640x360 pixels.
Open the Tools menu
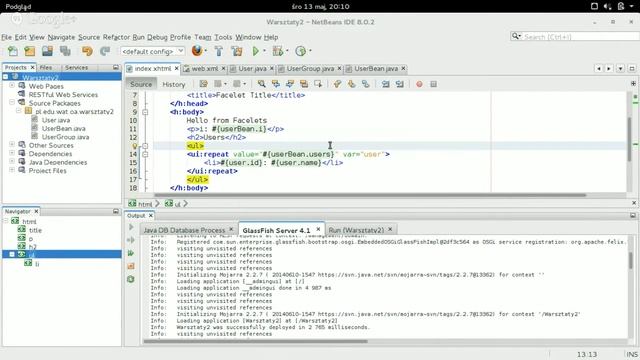(223, 37)
